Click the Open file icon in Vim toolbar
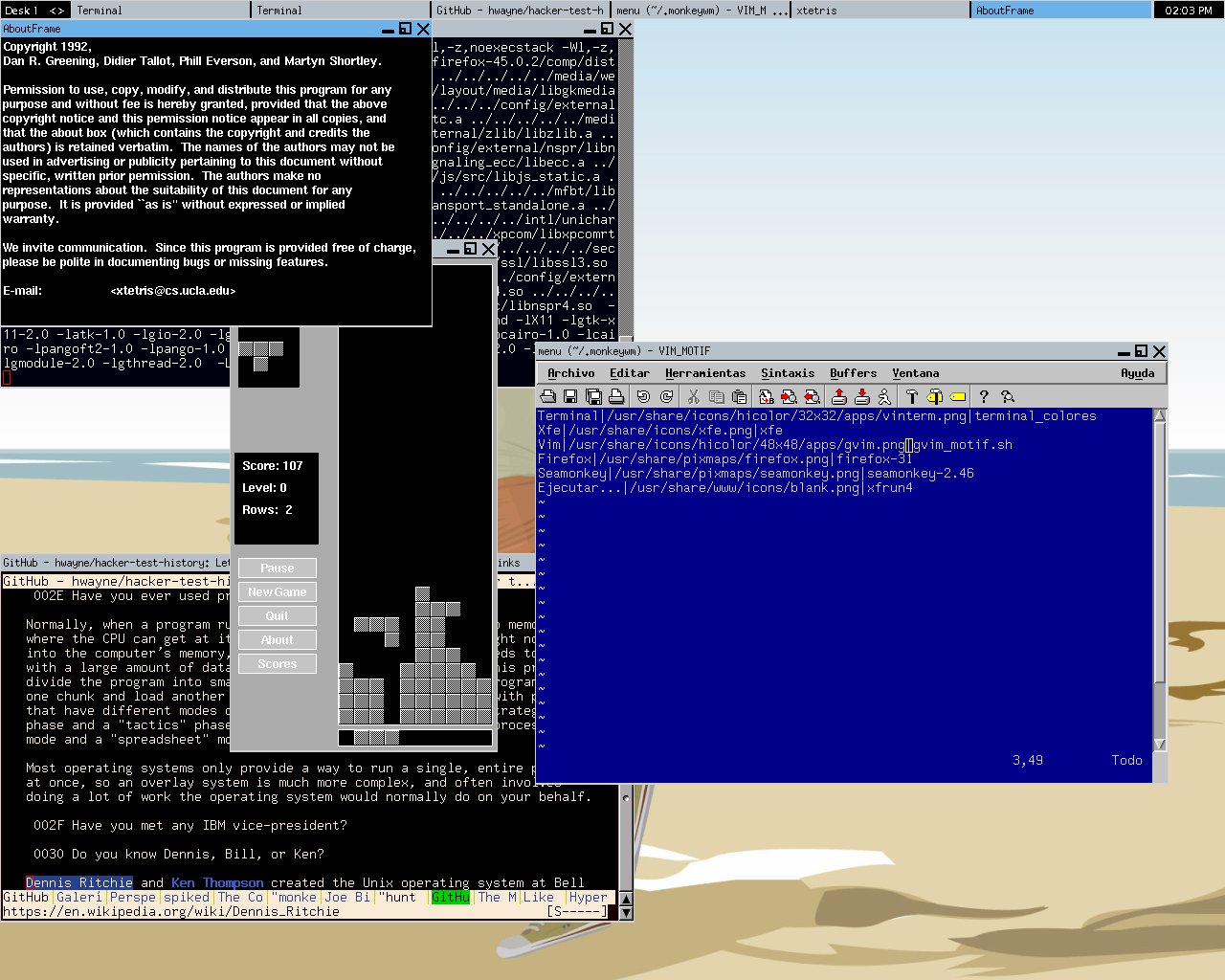 point(547,396)
